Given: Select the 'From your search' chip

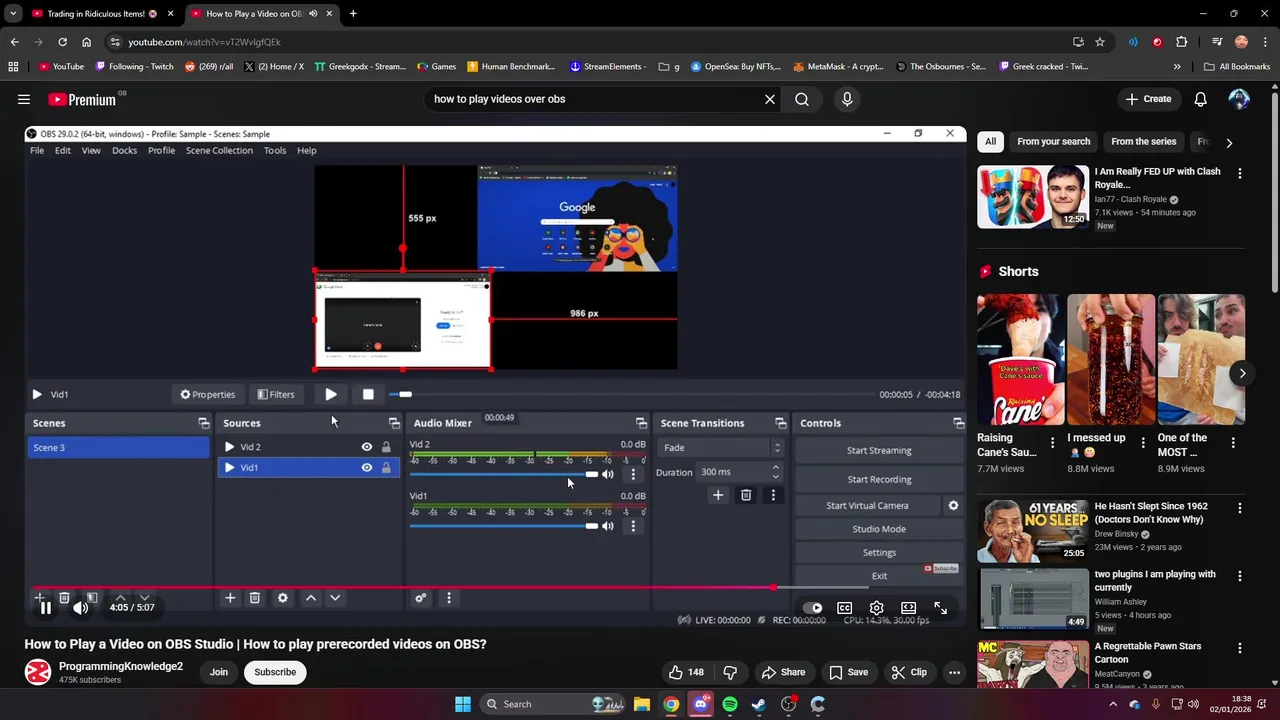Looking at the screenshot, I should tap(1053, 142).
